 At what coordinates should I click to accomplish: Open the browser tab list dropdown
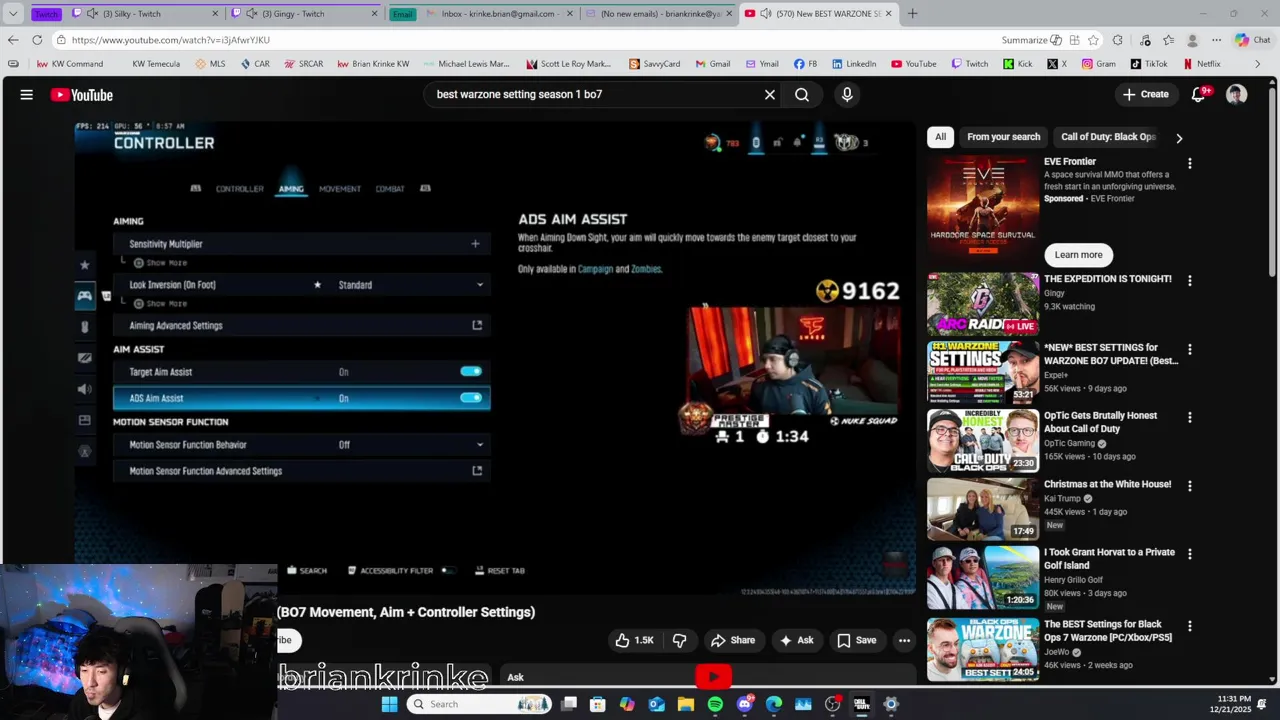[x=13, y=13]
